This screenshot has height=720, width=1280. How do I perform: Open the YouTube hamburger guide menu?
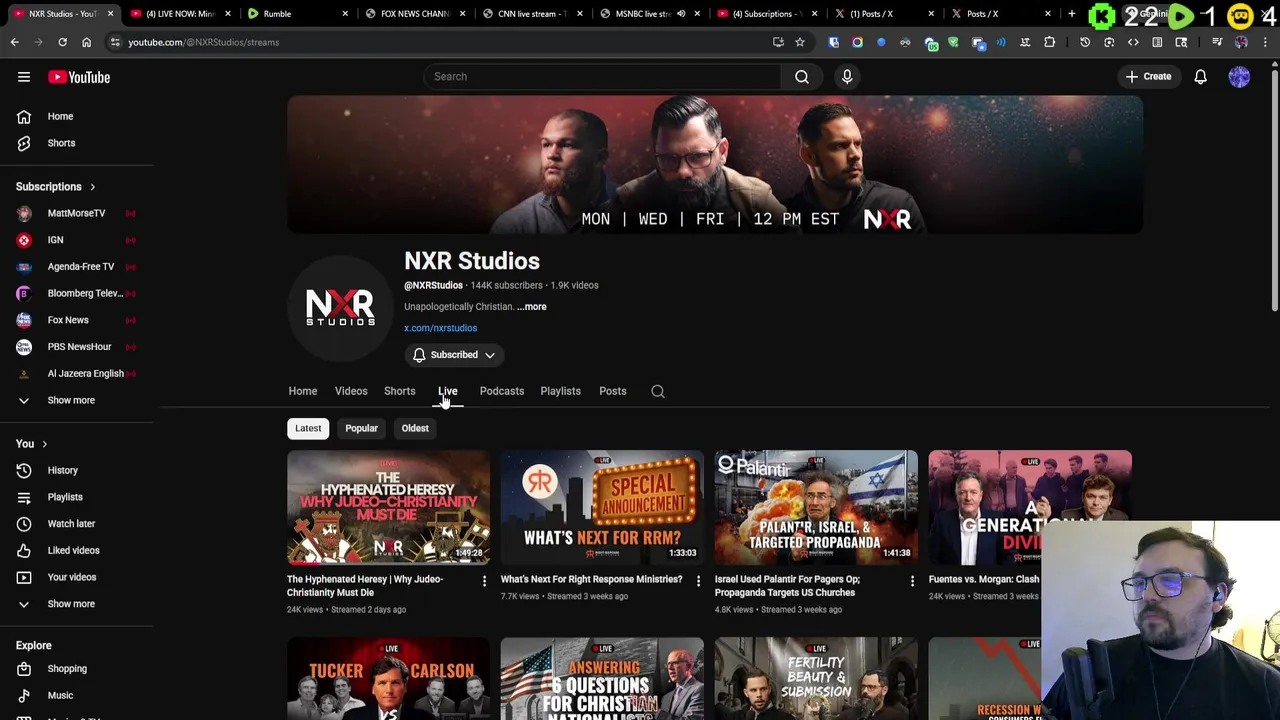point(24,77)
